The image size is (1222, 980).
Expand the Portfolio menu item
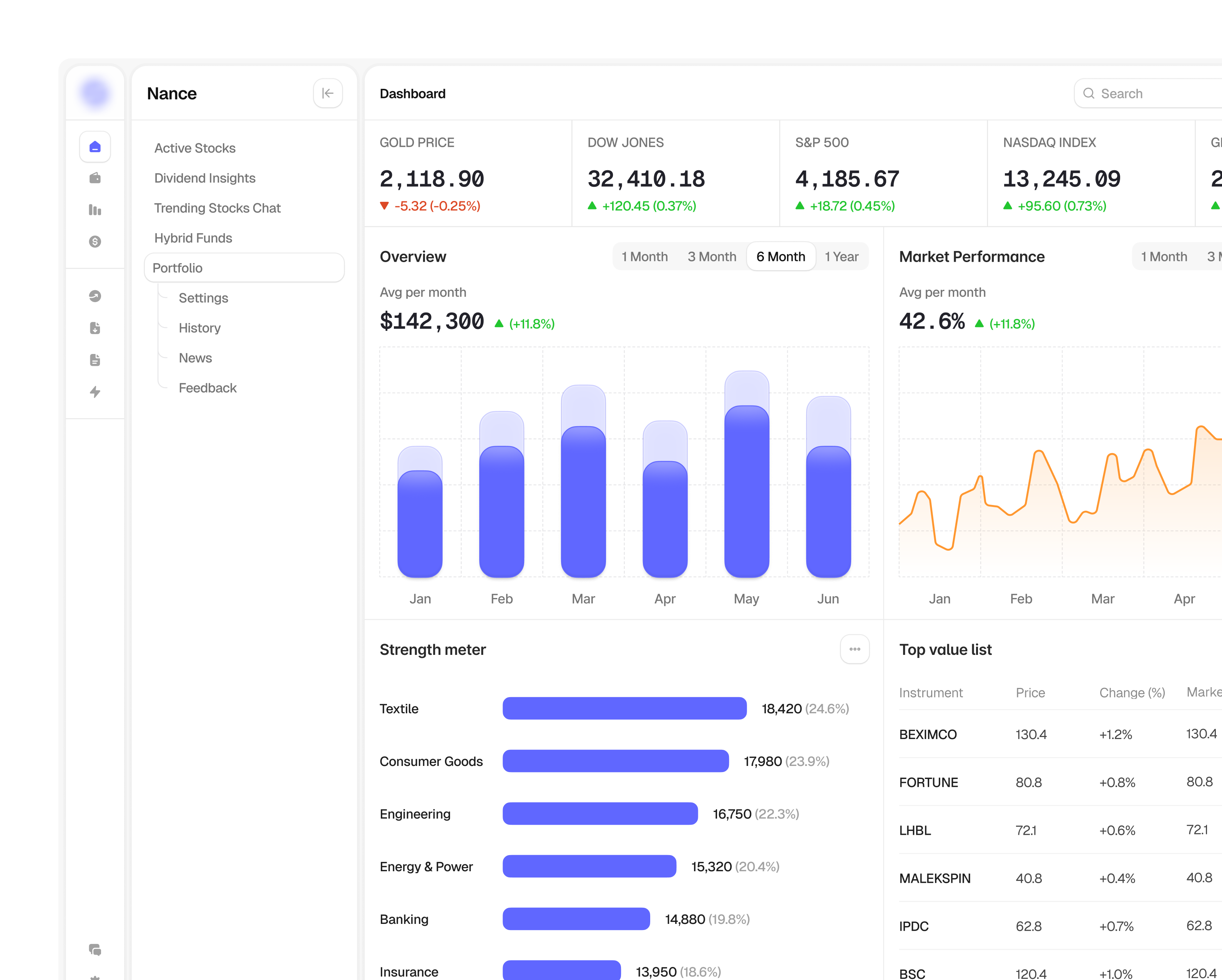(244, 267)
